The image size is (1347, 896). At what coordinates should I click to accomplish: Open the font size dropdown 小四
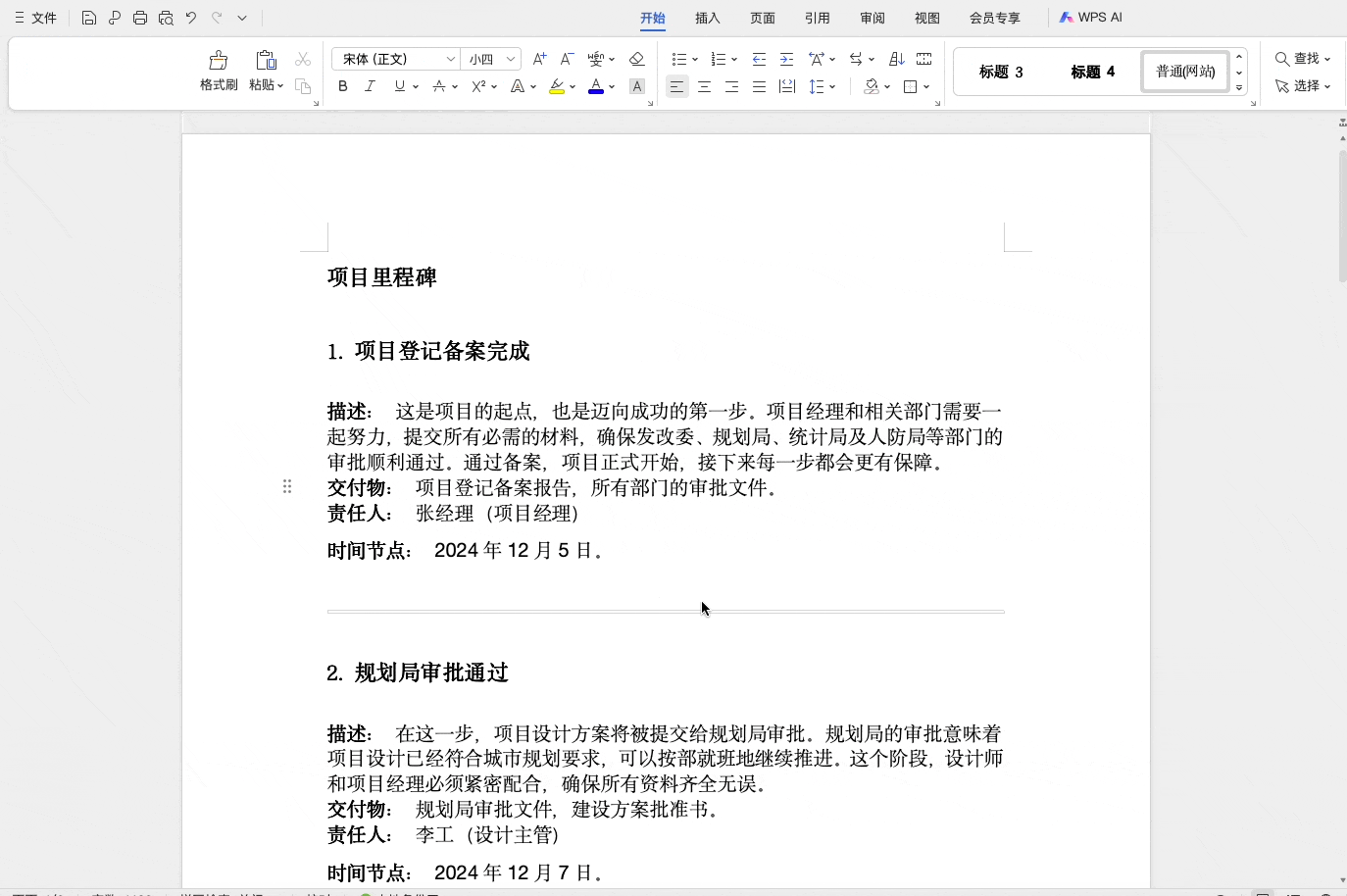[x=491, y=59]
